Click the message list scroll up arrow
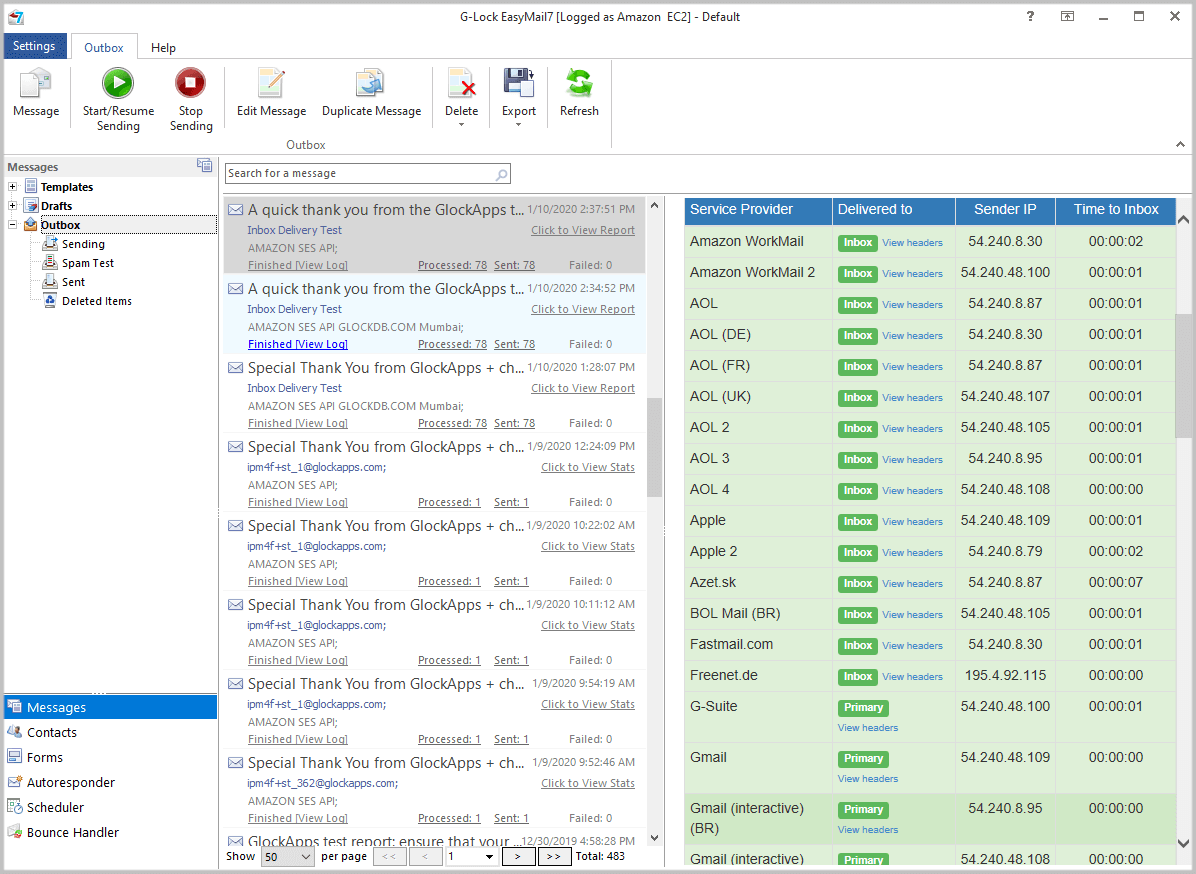The height and width of the screenshot is (874, 1196). tap(654, 205)
